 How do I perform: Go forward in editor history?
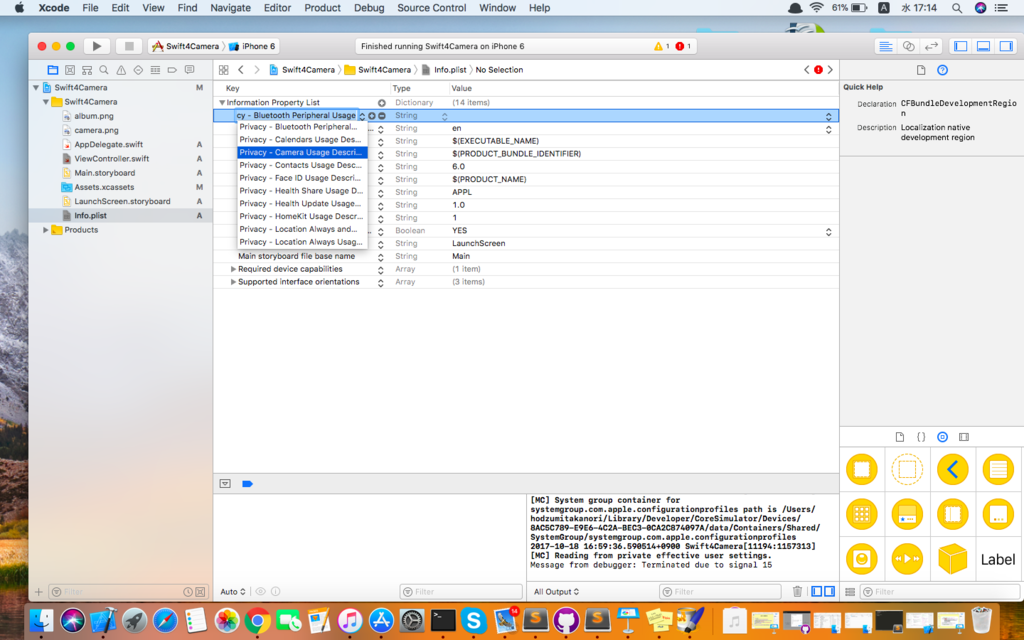pos(257,70)
